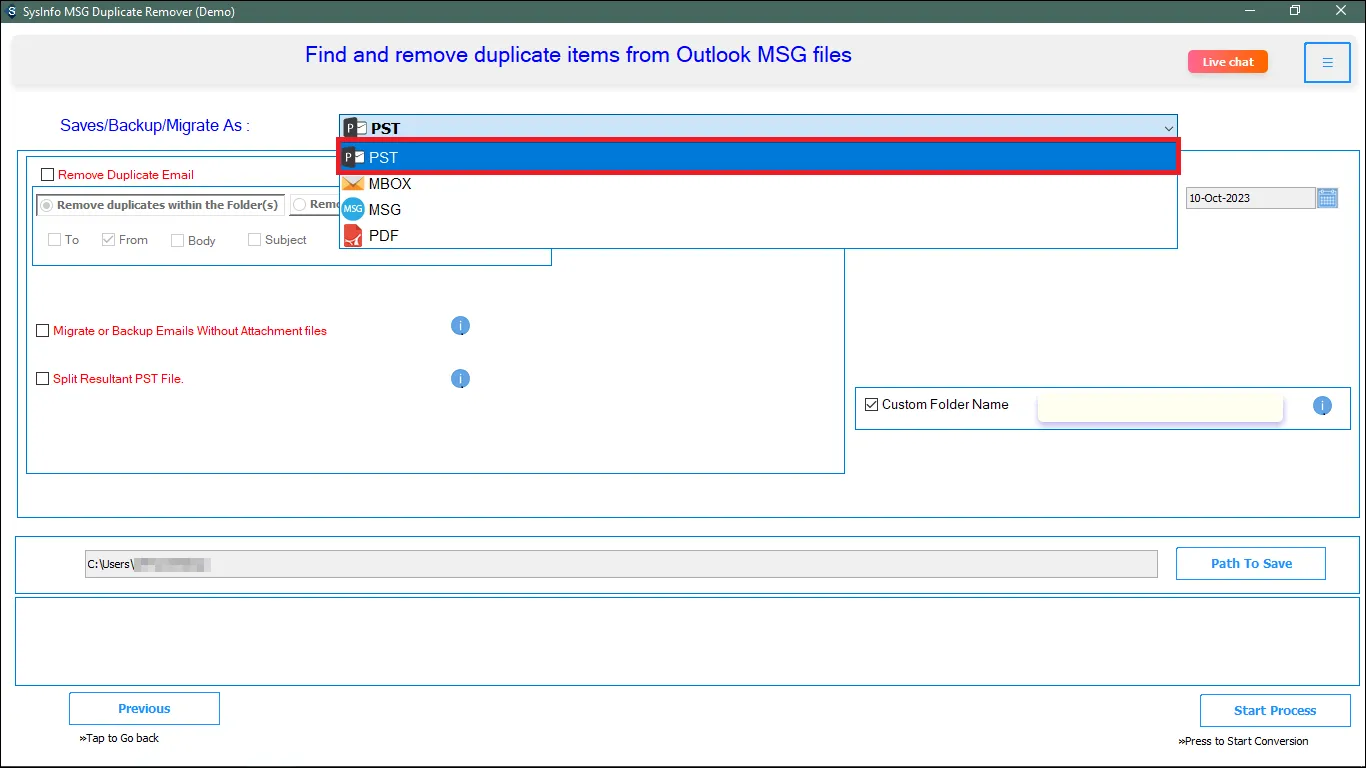Enable Migrate or Backup Emails Without Attachment
The image size is (1366, 768).
42,331
